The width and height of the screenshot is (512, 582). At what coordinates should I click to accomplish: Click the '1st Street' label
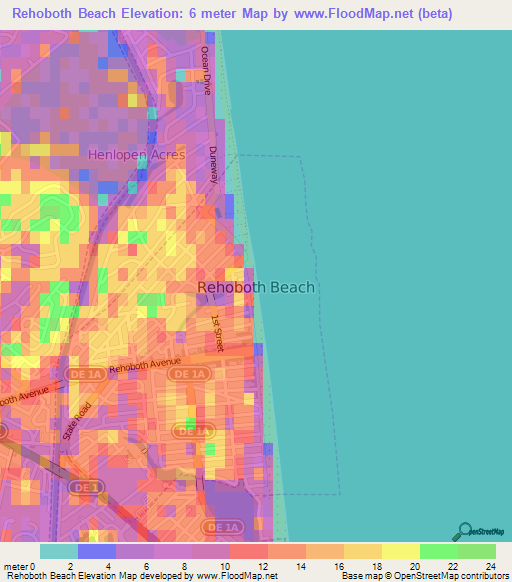coord(218,333)
